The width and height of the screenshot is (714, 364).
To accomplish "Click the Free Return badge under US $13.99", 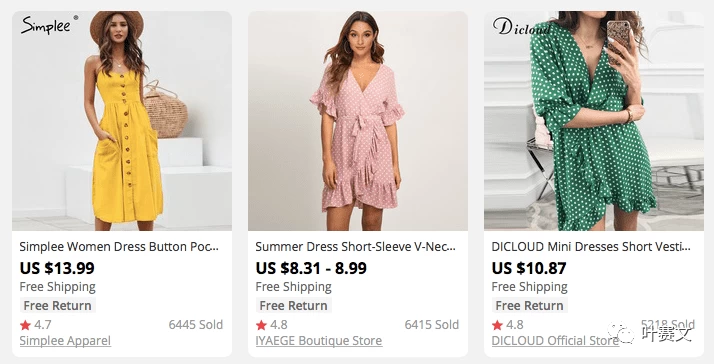I will (x=57, y=306).
